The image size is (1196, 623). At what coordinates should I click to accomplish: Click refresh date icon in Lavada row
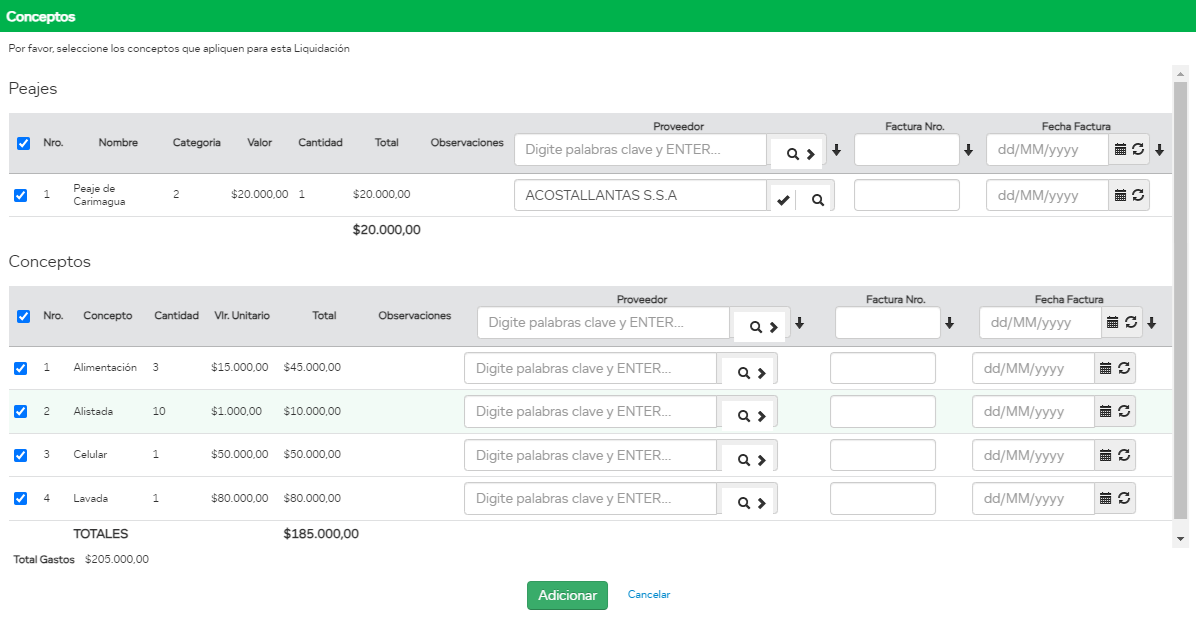[1124, 498]
